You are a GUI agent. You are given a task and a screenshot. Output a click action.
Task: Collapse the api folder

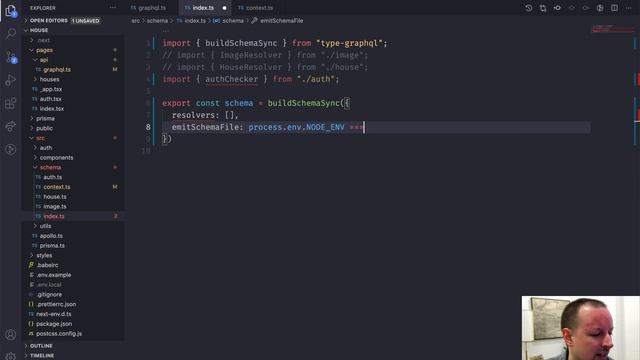44,60
